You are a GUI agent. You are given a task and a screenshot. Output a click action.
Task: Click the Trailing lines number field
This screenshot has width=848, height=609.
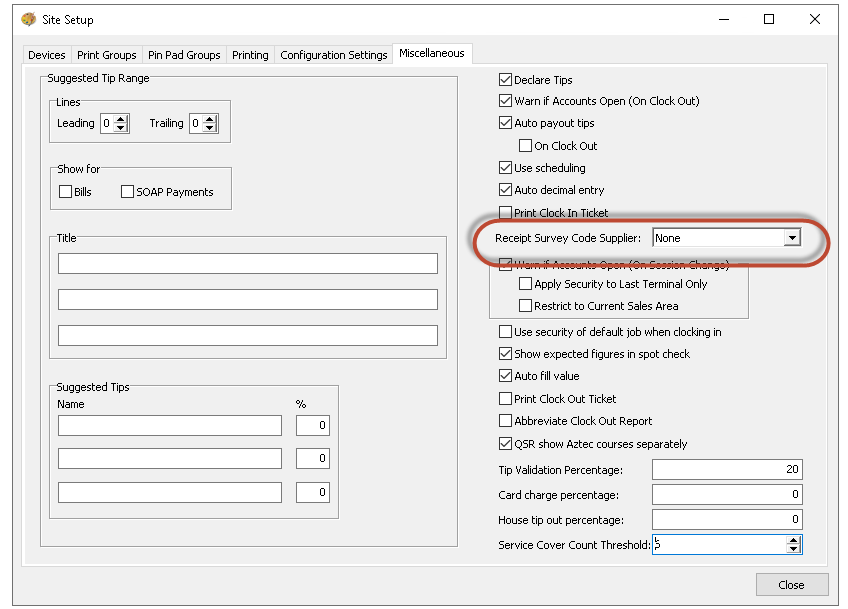point(197,123)
